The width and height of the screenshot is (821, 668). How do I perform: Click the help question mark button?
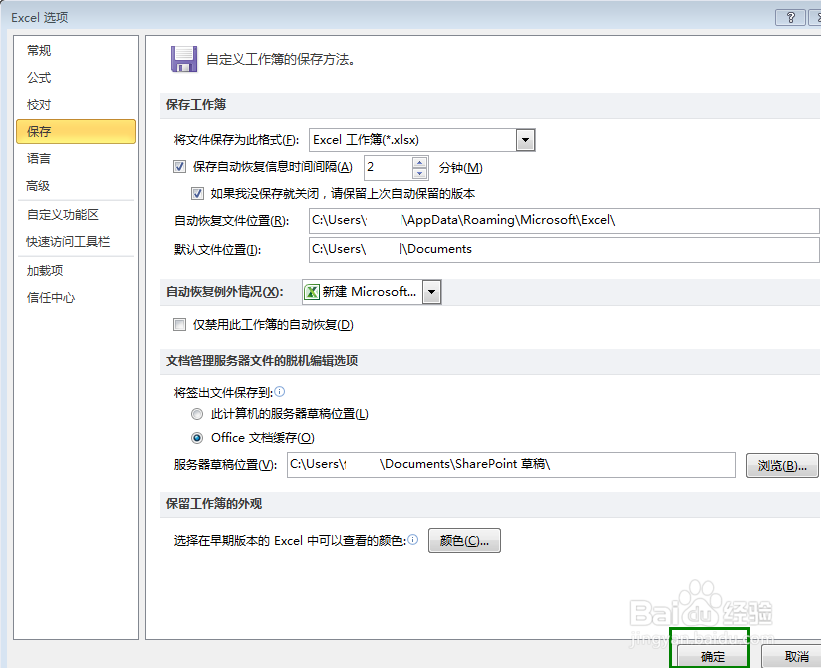(790, 17)
